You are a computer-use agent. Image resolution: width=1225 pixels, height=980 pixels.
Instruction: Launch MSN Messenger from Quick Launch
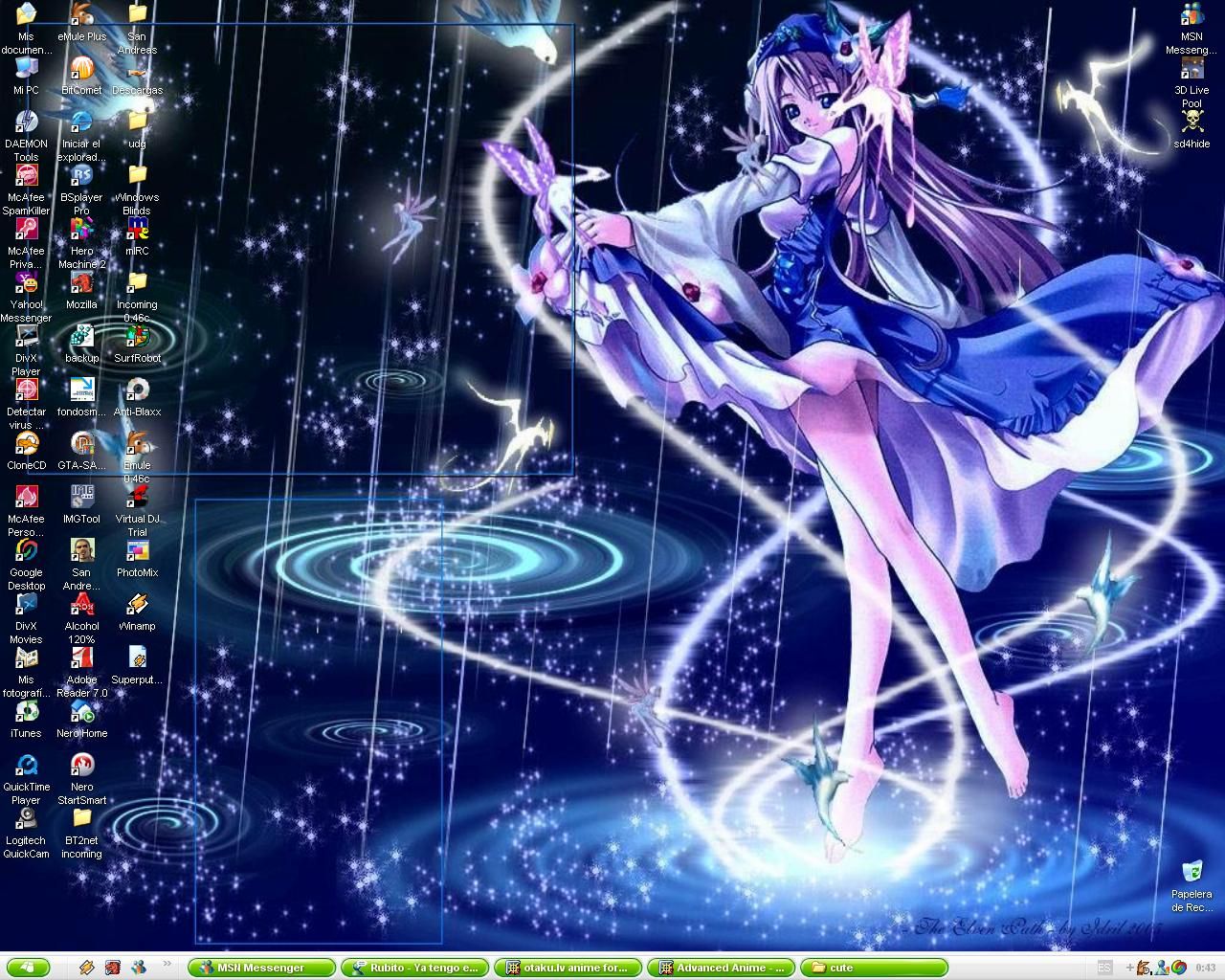139,968
